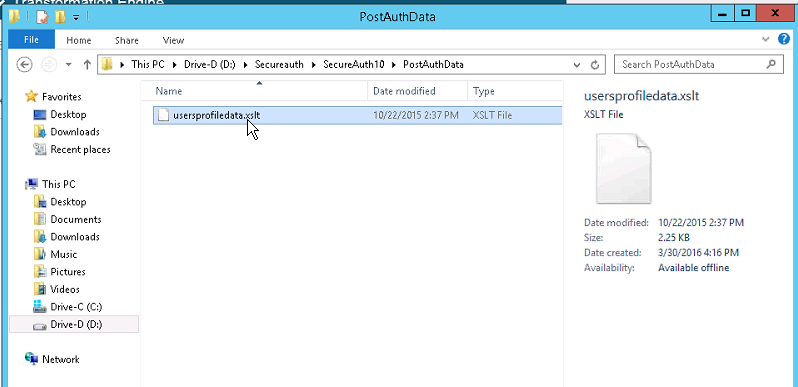Click the usersprofiledata.xslt file icon
Image resolution: width=798 pixels, height=387 pixels.
tap(163, 115)
